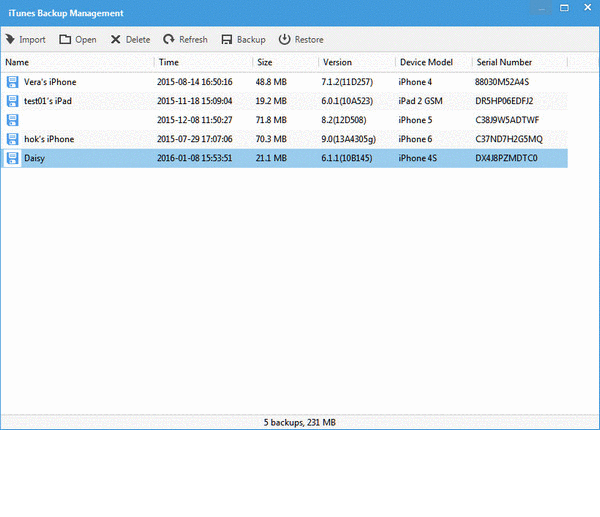Image resolution: width=600 pixels, height=517 pixels.
Task: Sort by Size column header
Action: (265, 62)
